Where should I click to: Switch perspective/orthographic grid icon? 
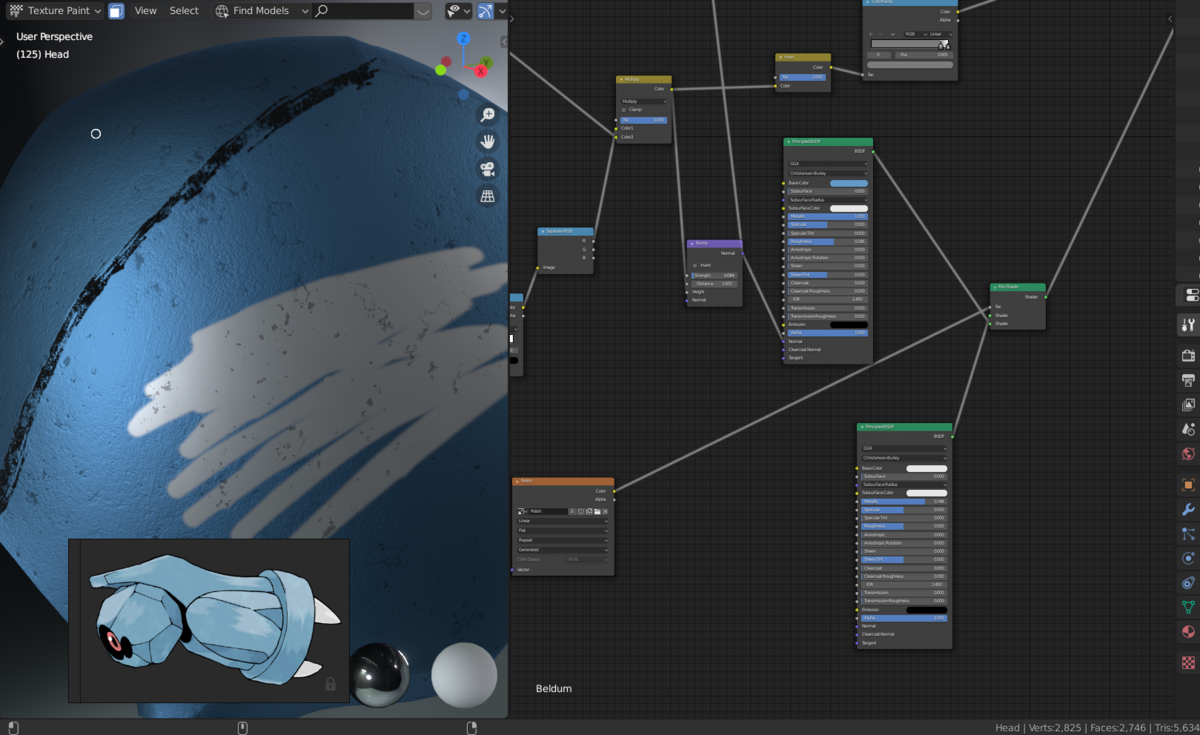488,196
